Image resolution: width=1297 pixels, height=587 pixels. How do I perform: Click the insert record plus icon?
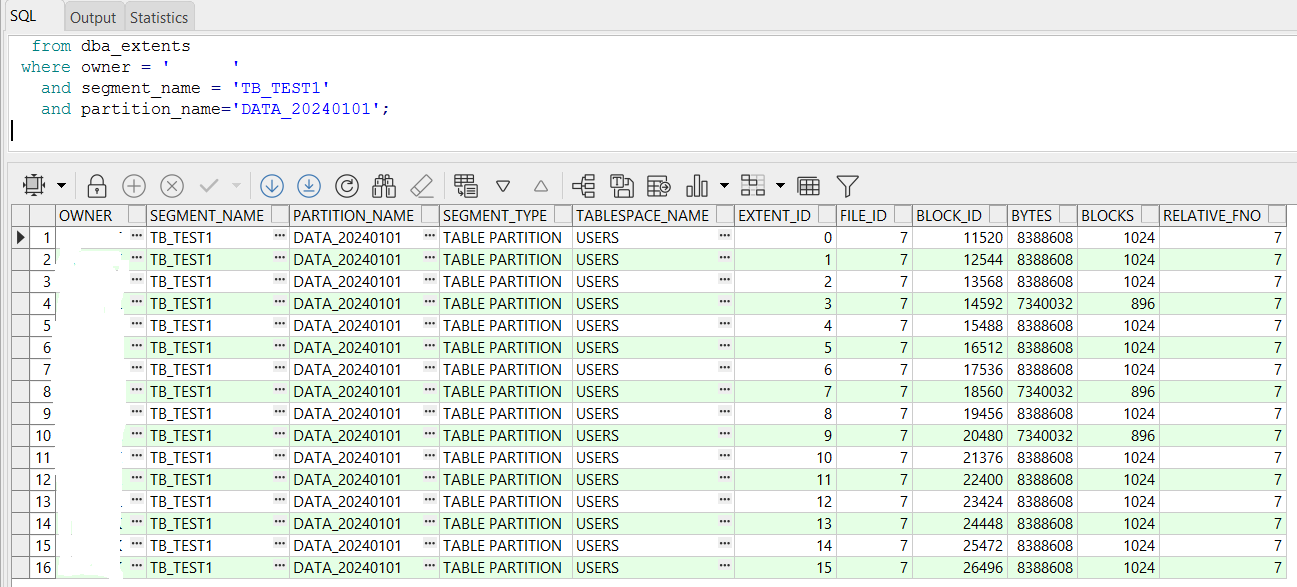pos(134,185)
